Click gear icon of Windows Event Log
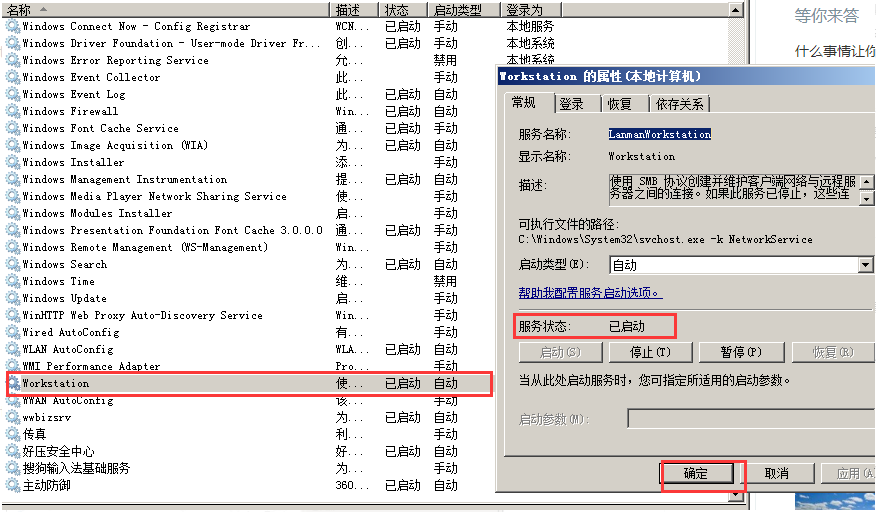 tap(12, 94)
